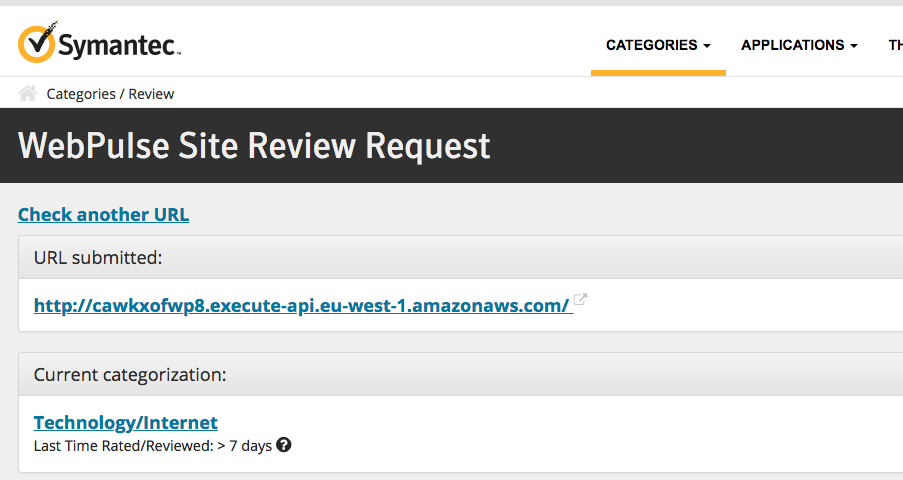903x480 pixels.
Task: Click the Symantec wordmark text
Action: pyautogui.click(x=118, y=46)
